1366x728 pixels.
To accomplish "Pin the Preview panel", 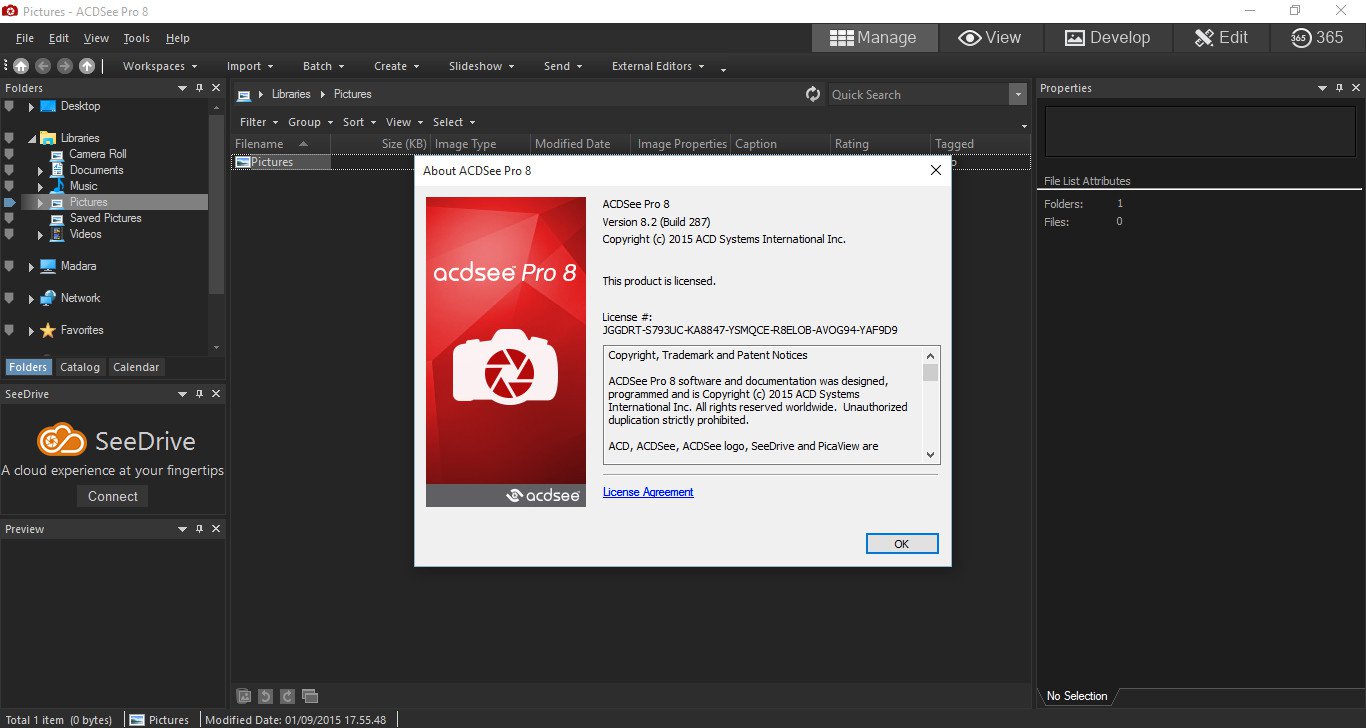I will 200,529.
